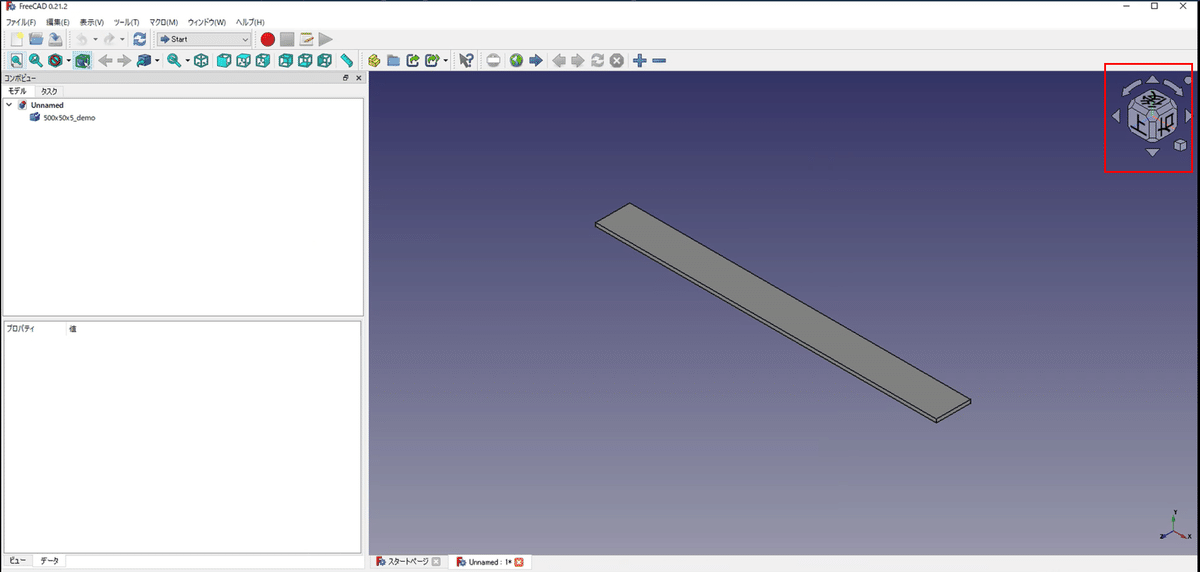This screenshot has height=572, width=1200.
Task: Click the Zoom magnifier icon
Action: coord(174,61)
